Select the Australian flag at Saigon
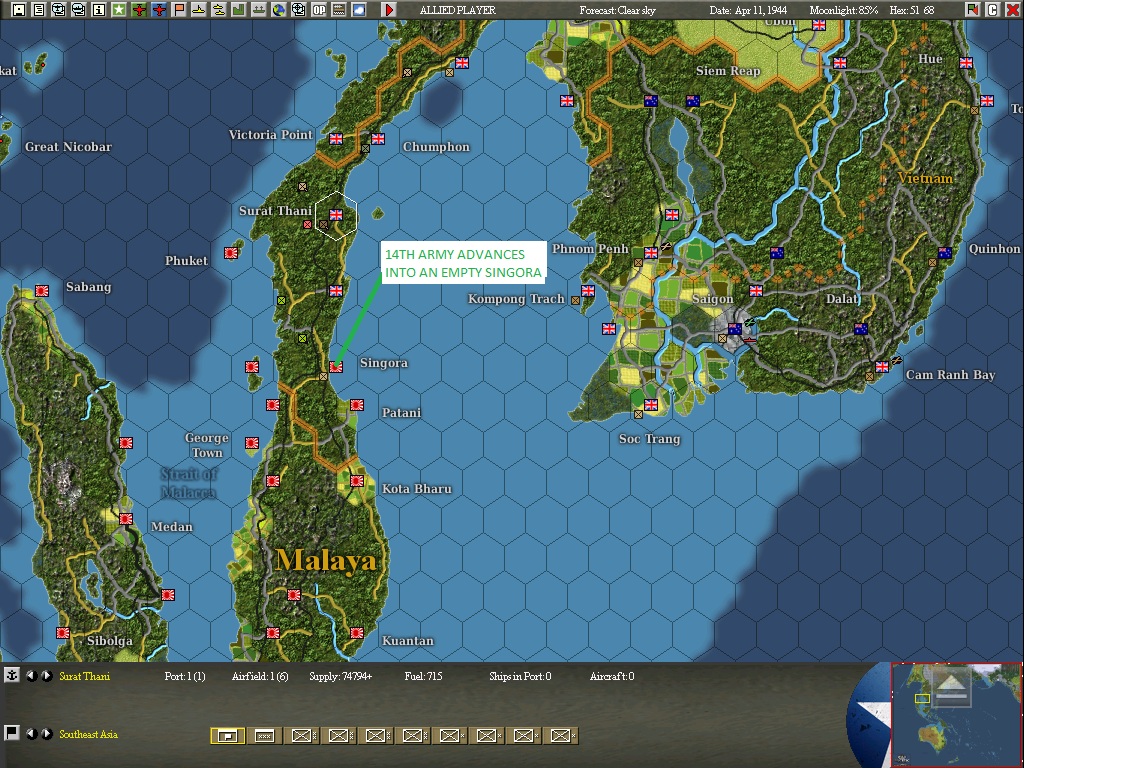Screen dimensions: 1137x774 735,329
